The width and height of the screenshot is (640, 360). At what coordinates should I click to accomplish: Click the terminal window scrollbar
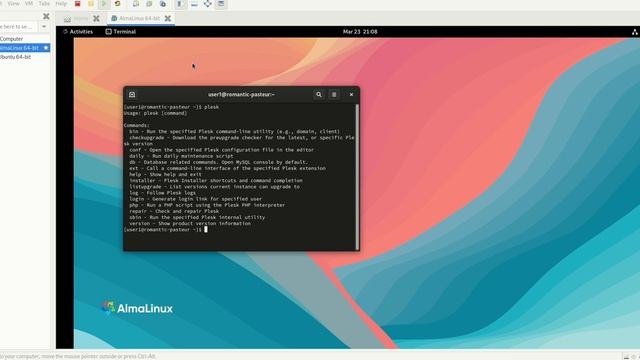click(357, 176)
